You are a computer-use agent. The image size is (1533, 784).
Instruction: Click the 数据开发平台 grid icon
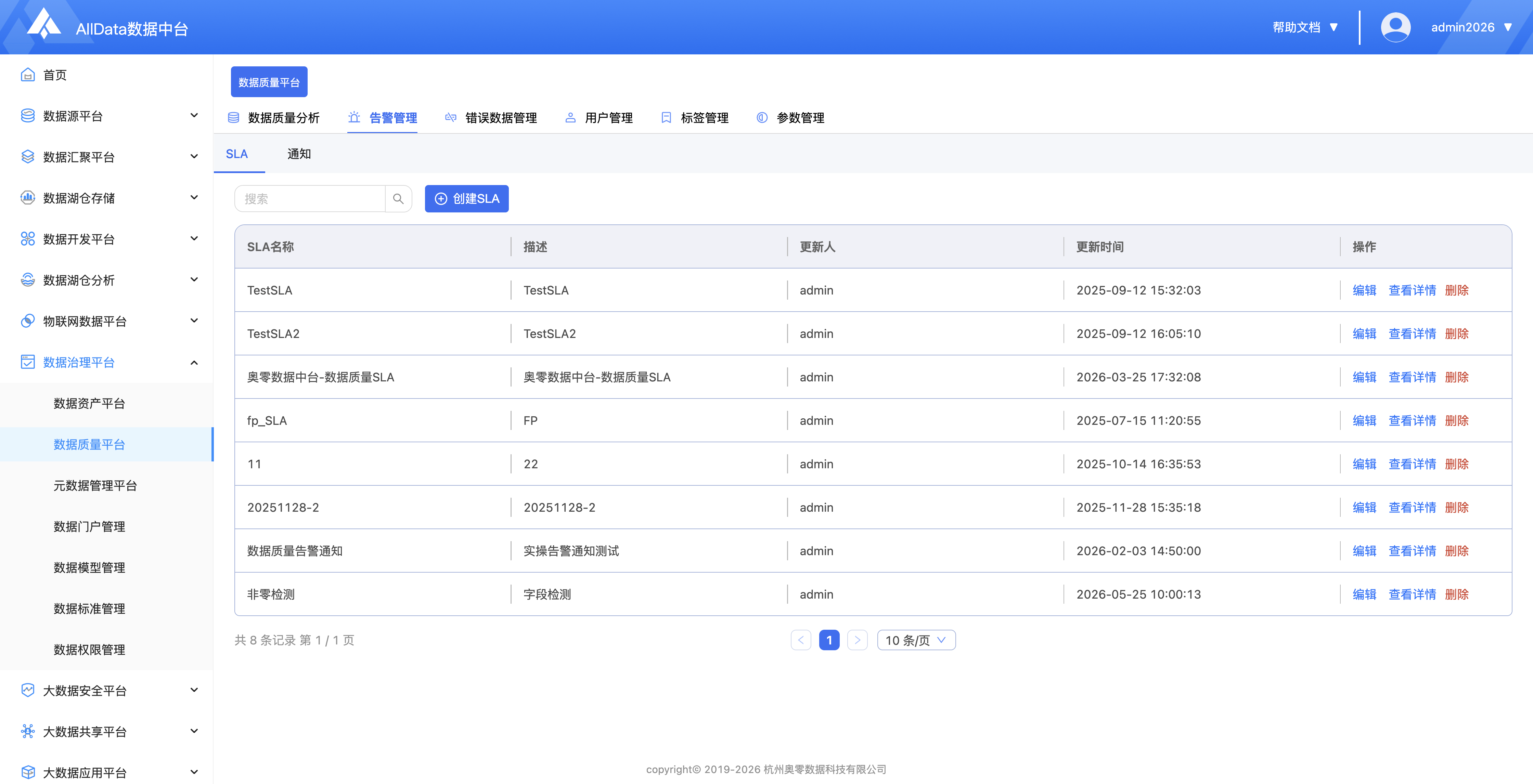(x=27, y=239)
